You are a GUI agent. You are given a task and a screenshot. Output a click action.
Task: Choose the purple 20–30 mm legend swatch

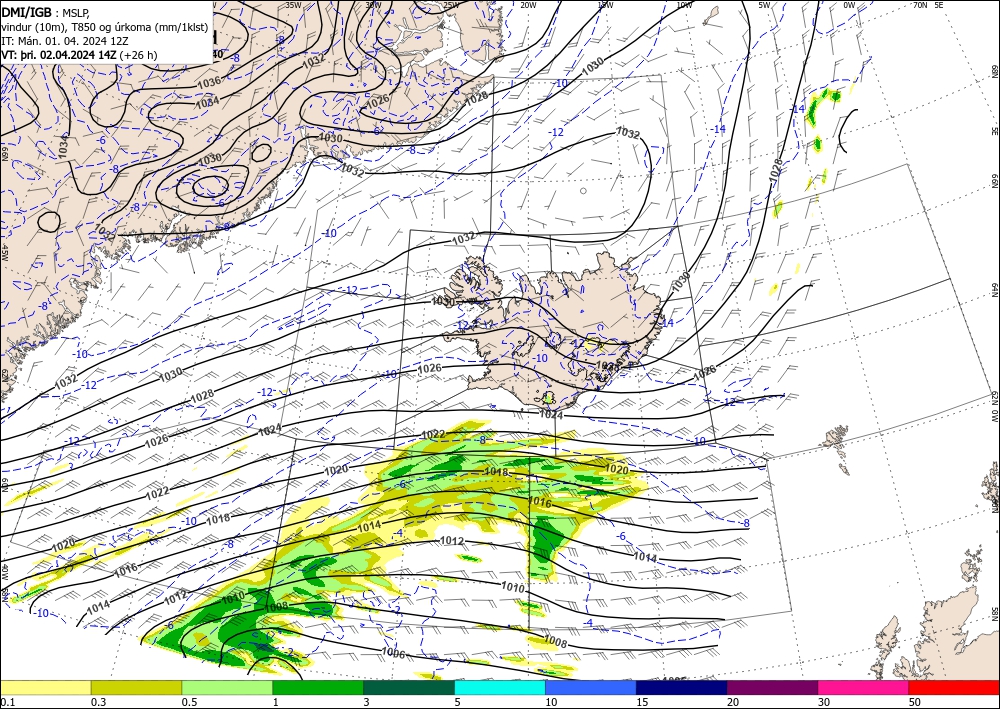tap(772, 687)
